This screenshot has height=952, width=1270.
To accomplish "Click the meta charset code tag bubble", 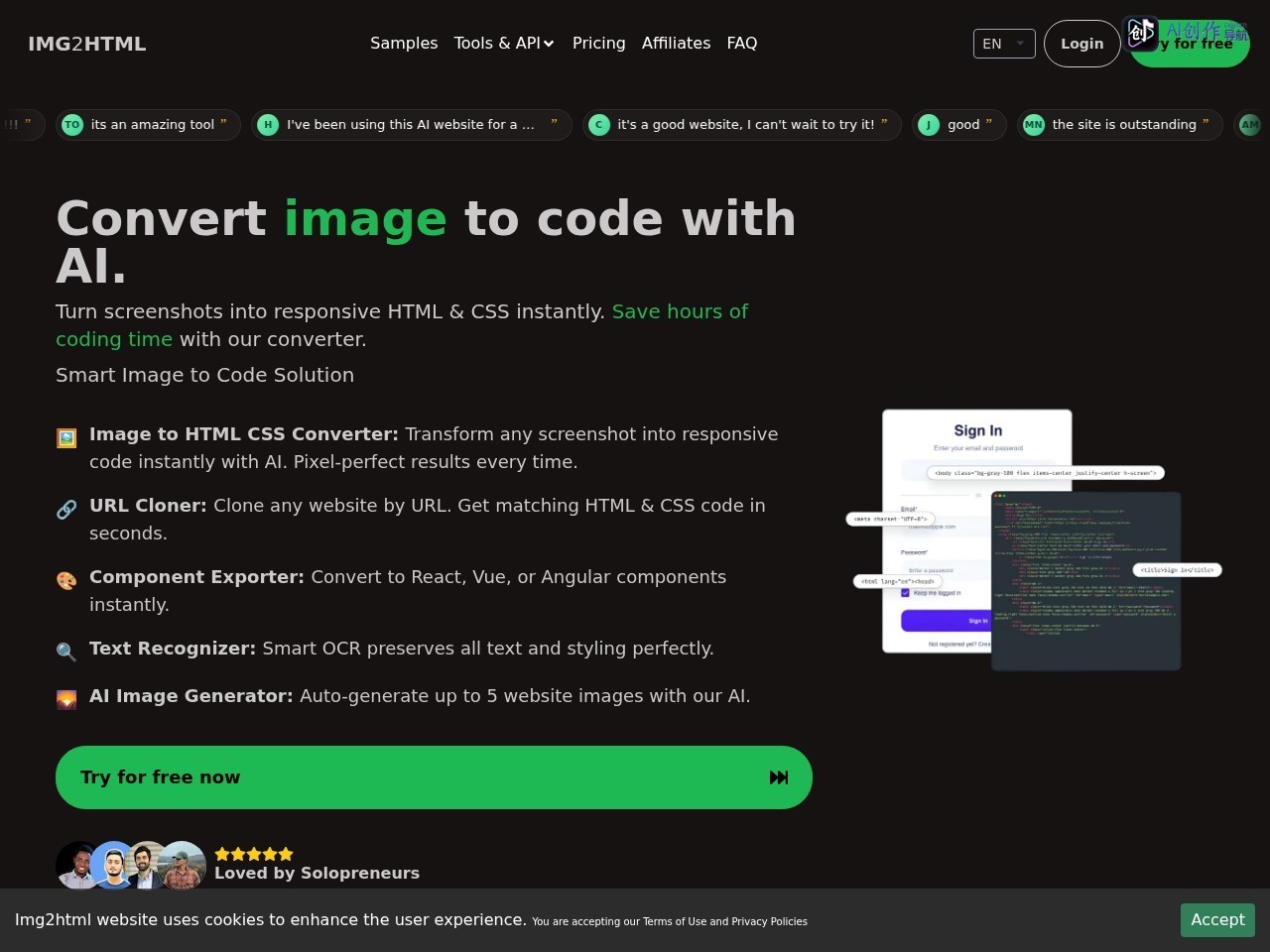I will 890,519.
